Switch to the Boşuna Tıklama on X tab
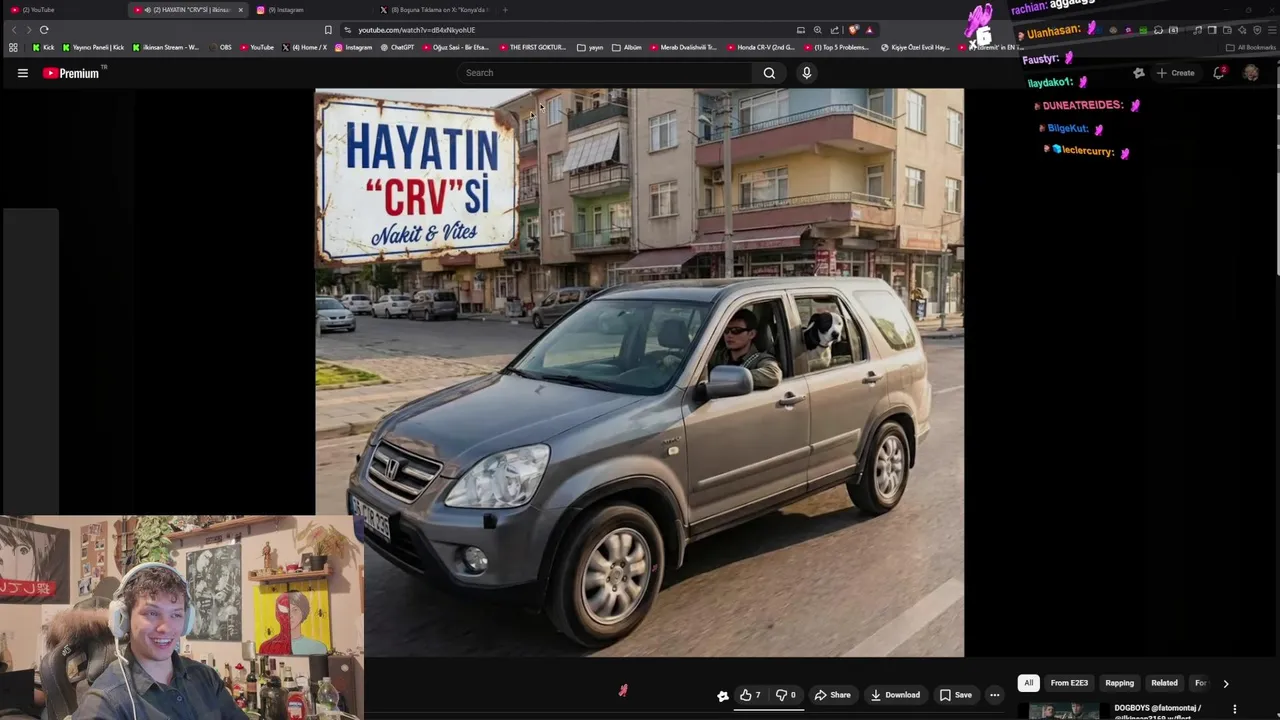The height and width of the screenshot is (720, 1280). (433, 10)
